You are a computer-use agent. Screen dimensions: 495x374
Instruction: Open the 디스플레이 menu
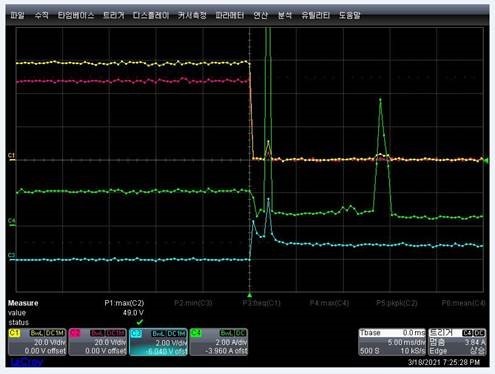pos(151,15)
